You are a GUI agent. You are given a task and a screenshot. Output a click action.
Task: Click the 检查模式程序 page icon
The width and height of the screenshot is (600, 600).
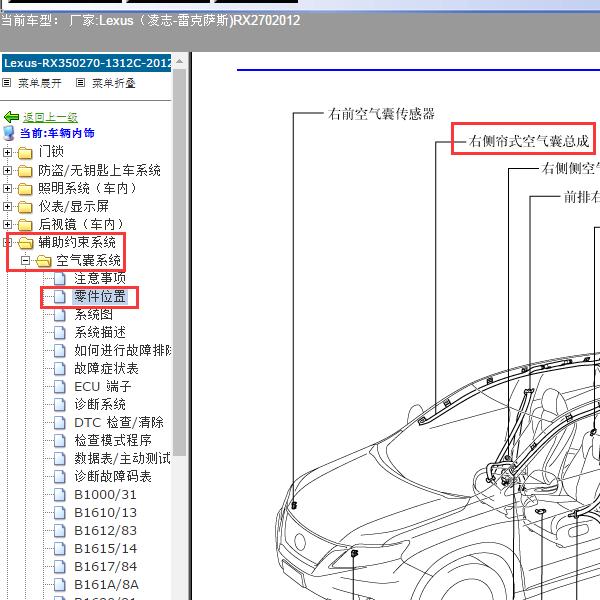click(x=60, y=440)
